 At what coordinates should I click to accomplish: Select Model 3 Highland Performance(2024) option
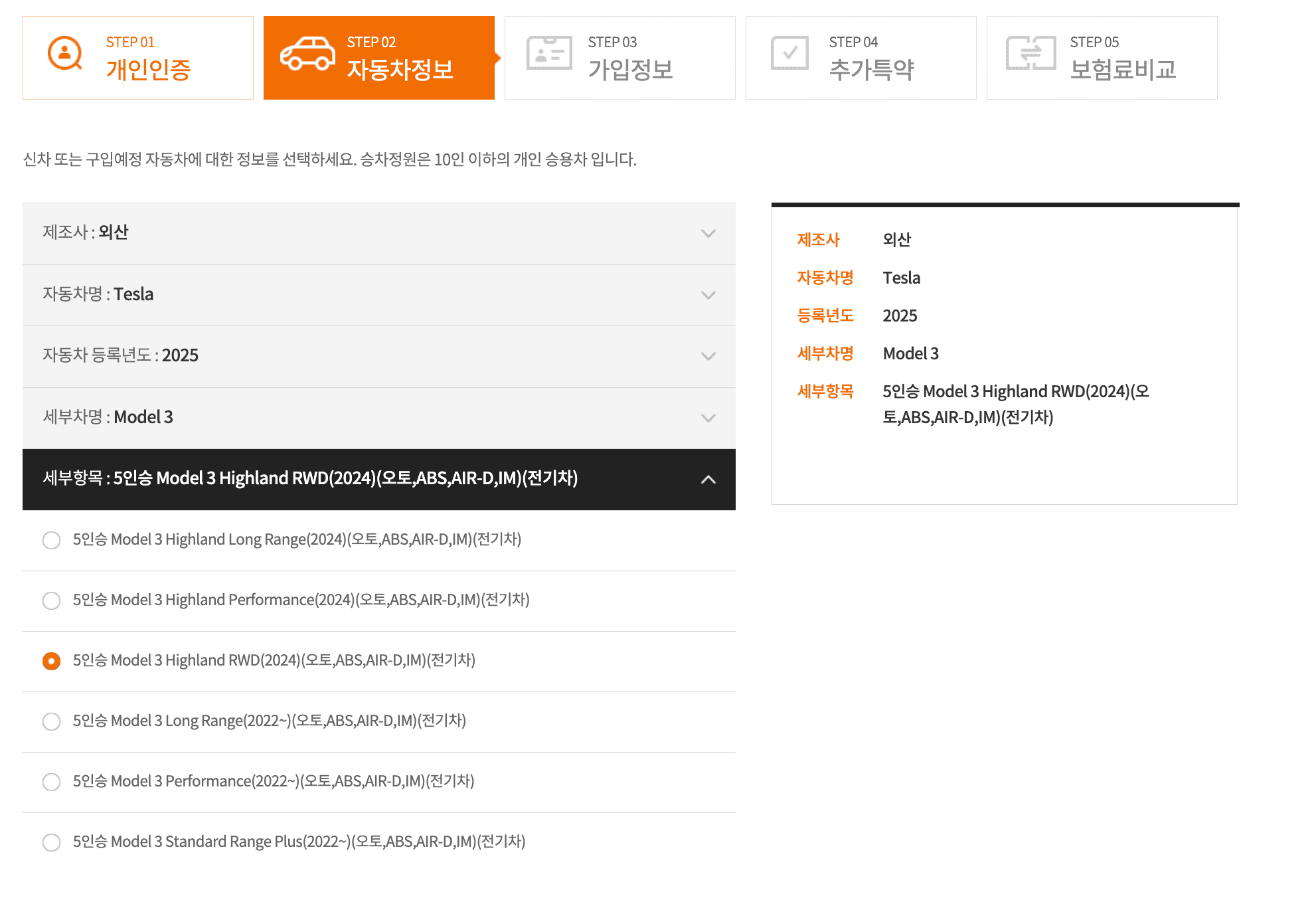[x=51, y=600]
